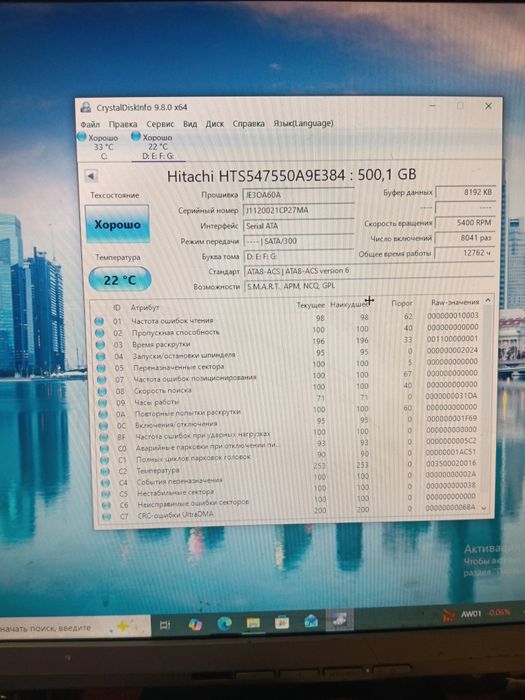This screenshot has width=525, height=700.
Task: Click the serial number field J1120021CP27MA
Action: pos(299,210)
